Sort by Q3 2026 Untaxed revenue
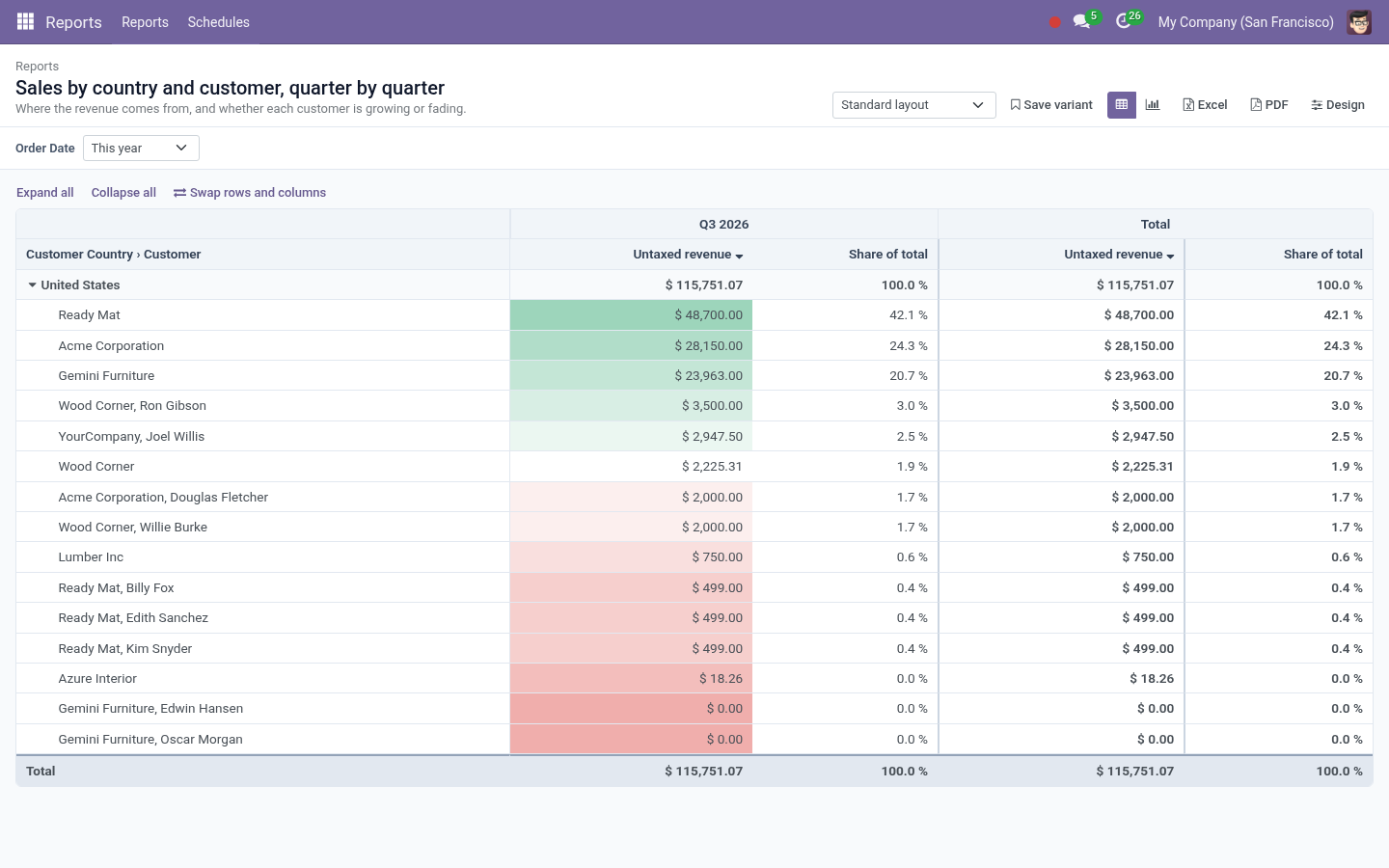This screenshot has width=1389, height=868. [x=688, y=255]
